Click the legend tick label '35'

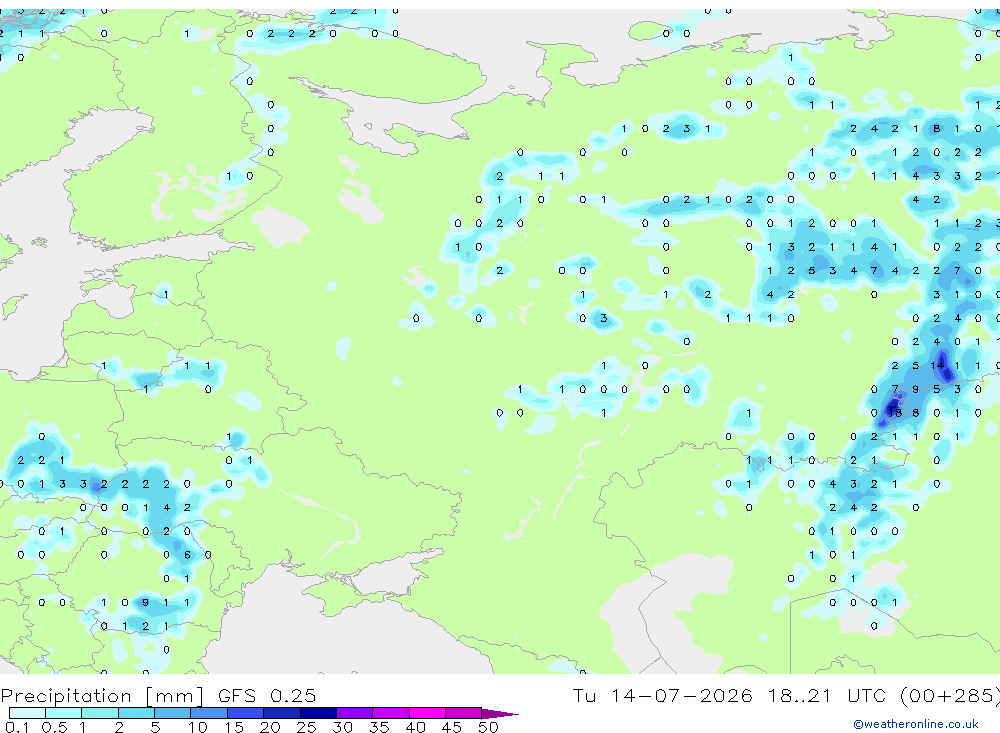coord(379,727)
